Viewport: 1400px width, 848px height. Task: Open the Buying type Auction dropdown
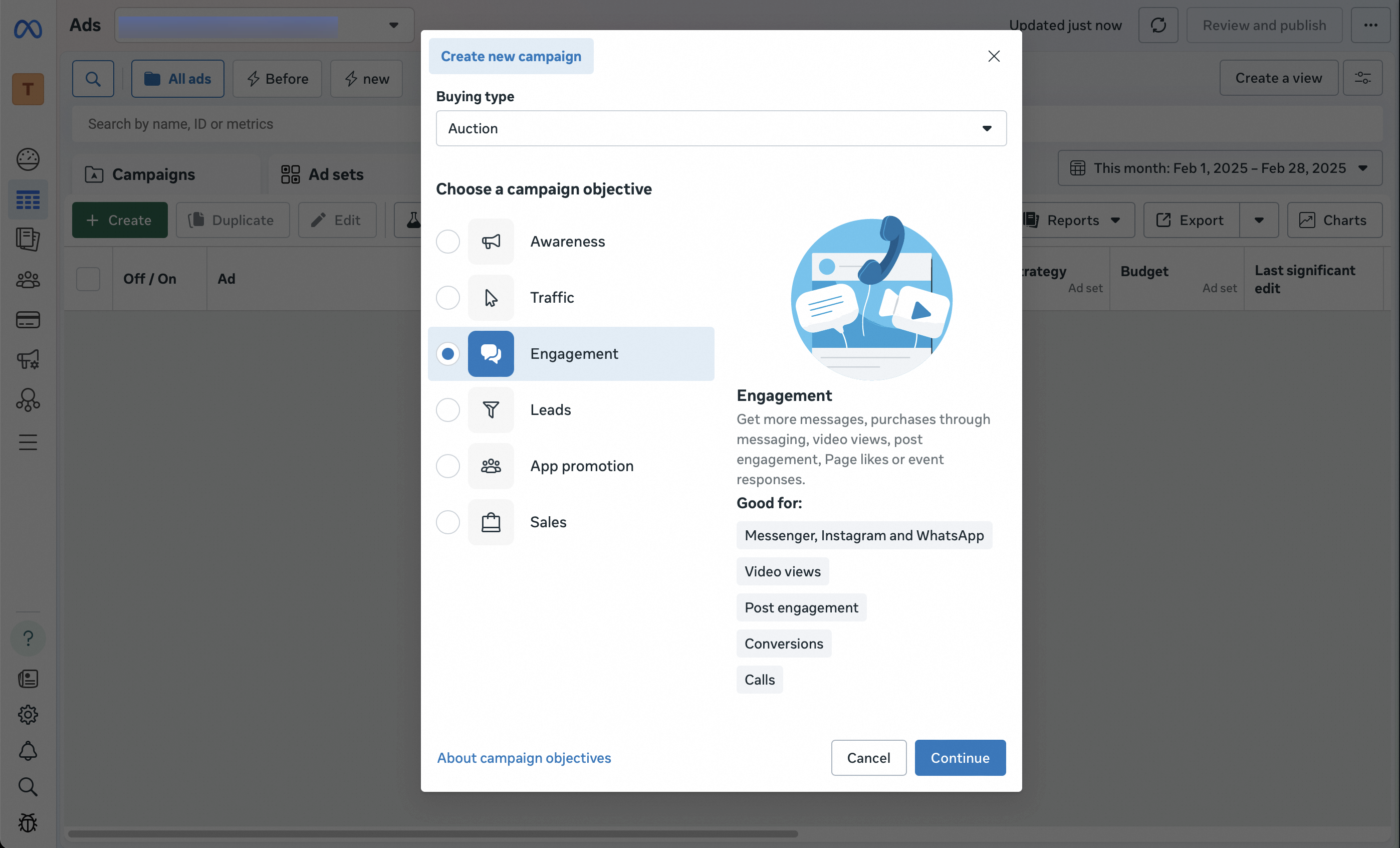[x=721, y=128]
